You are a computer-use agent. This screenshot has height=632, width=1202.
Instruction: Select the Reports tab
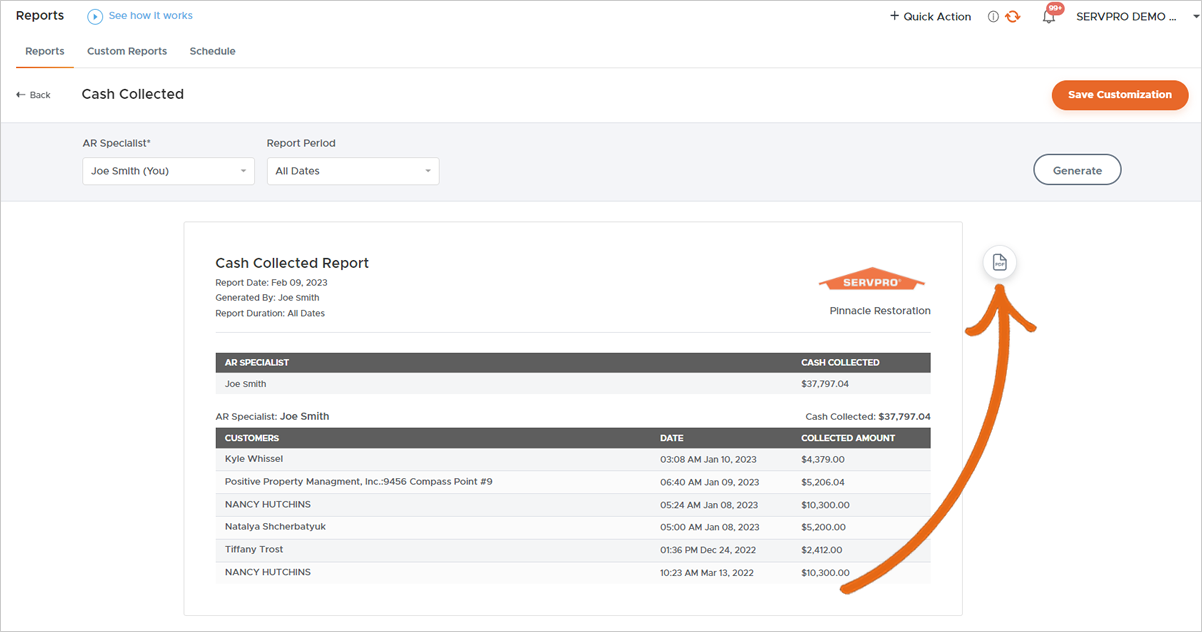pyautogui.click(x=45, y=51)
